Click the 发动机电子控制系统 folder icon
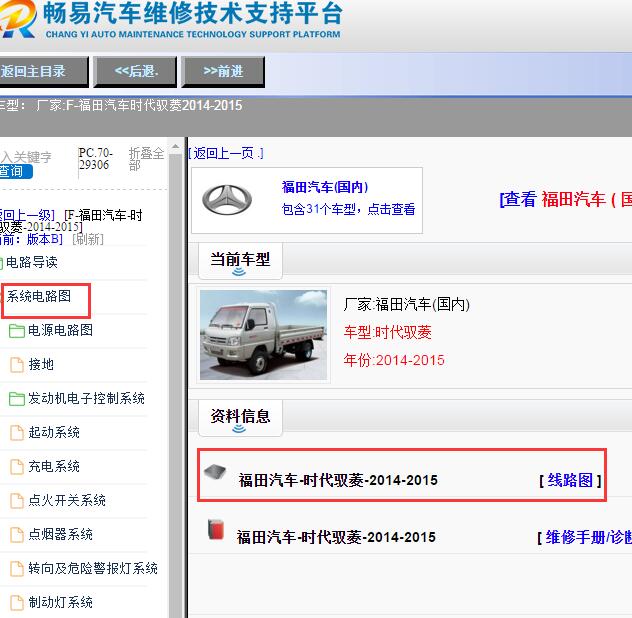The width and height of the screenshot is (632, 618). tap(17, 399)
